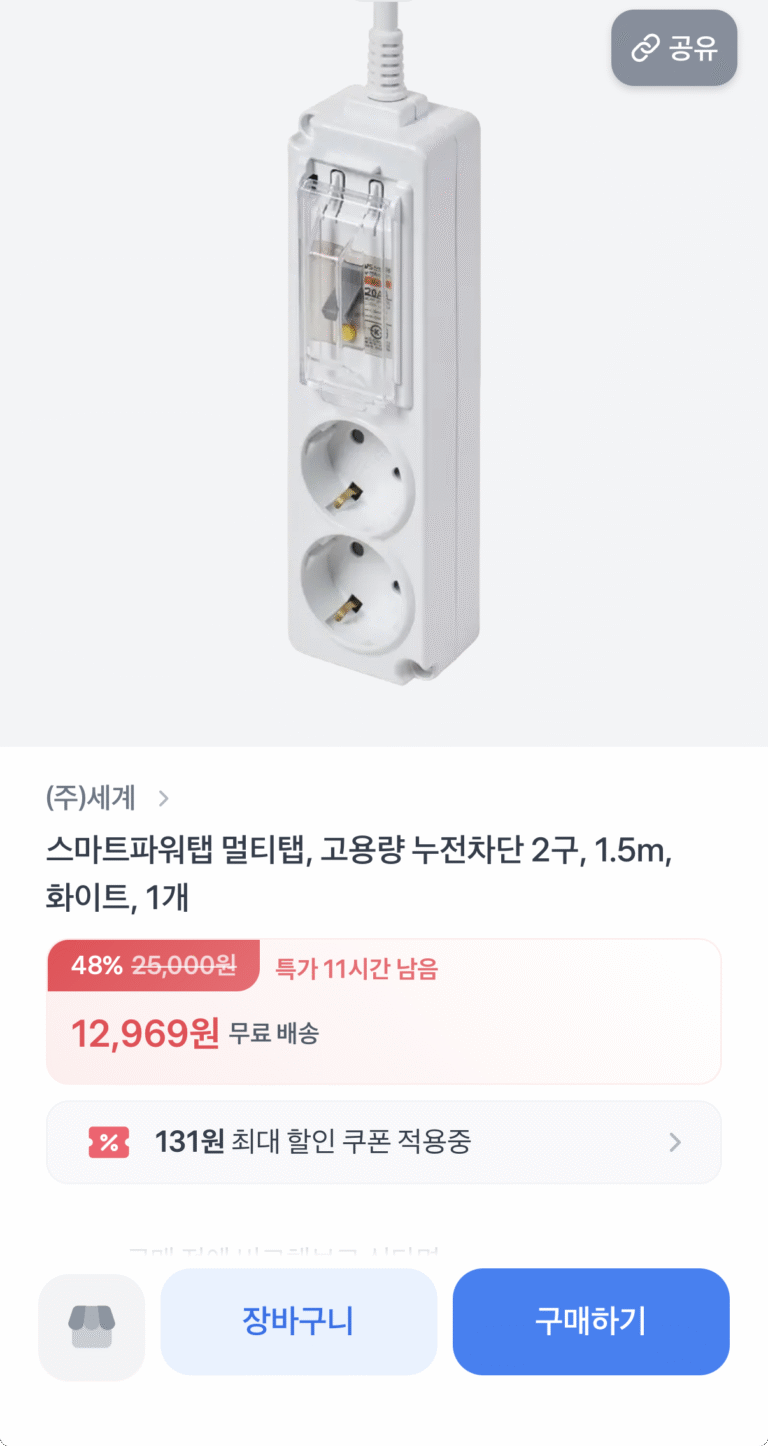768x1446 pixels.
Task: Open the (주)세계 seller page
Action: tap(90, 798)
